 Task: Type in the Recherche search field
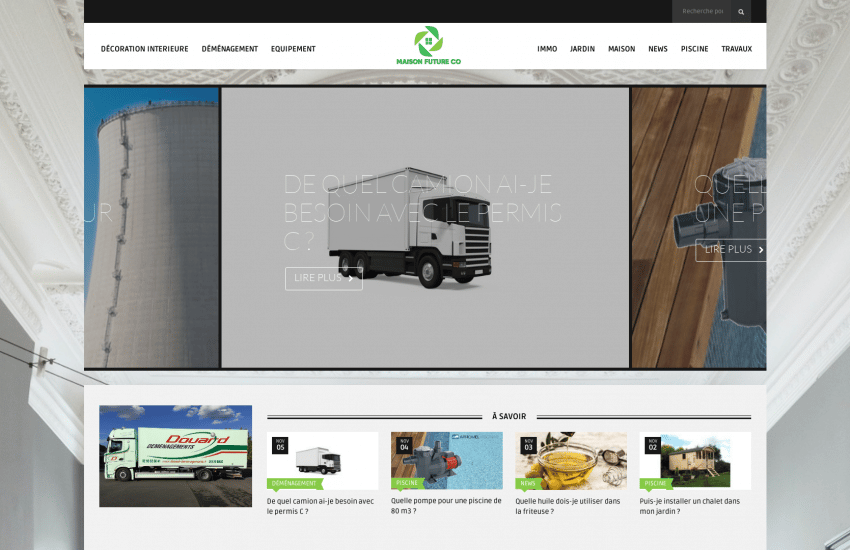pyautogui.click(x=702, y=12)
